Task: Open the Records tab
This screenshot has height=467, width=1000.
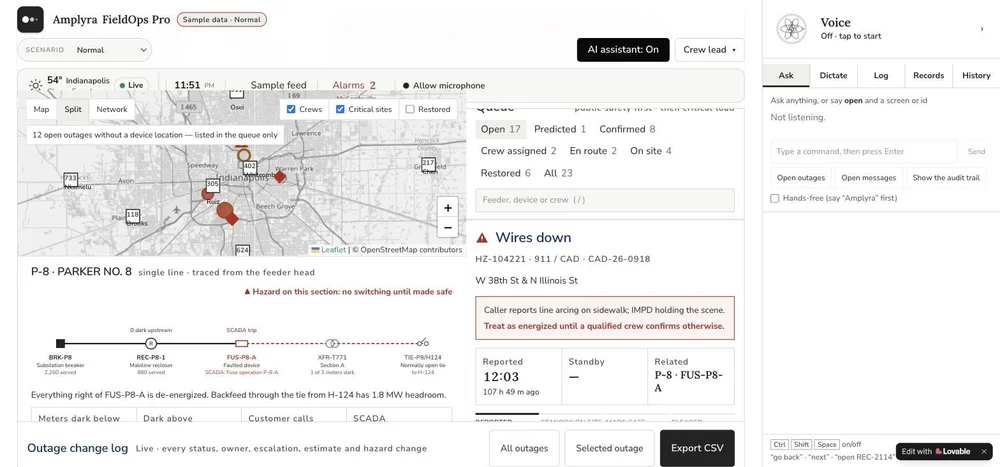Action: [x=929, y=75]
